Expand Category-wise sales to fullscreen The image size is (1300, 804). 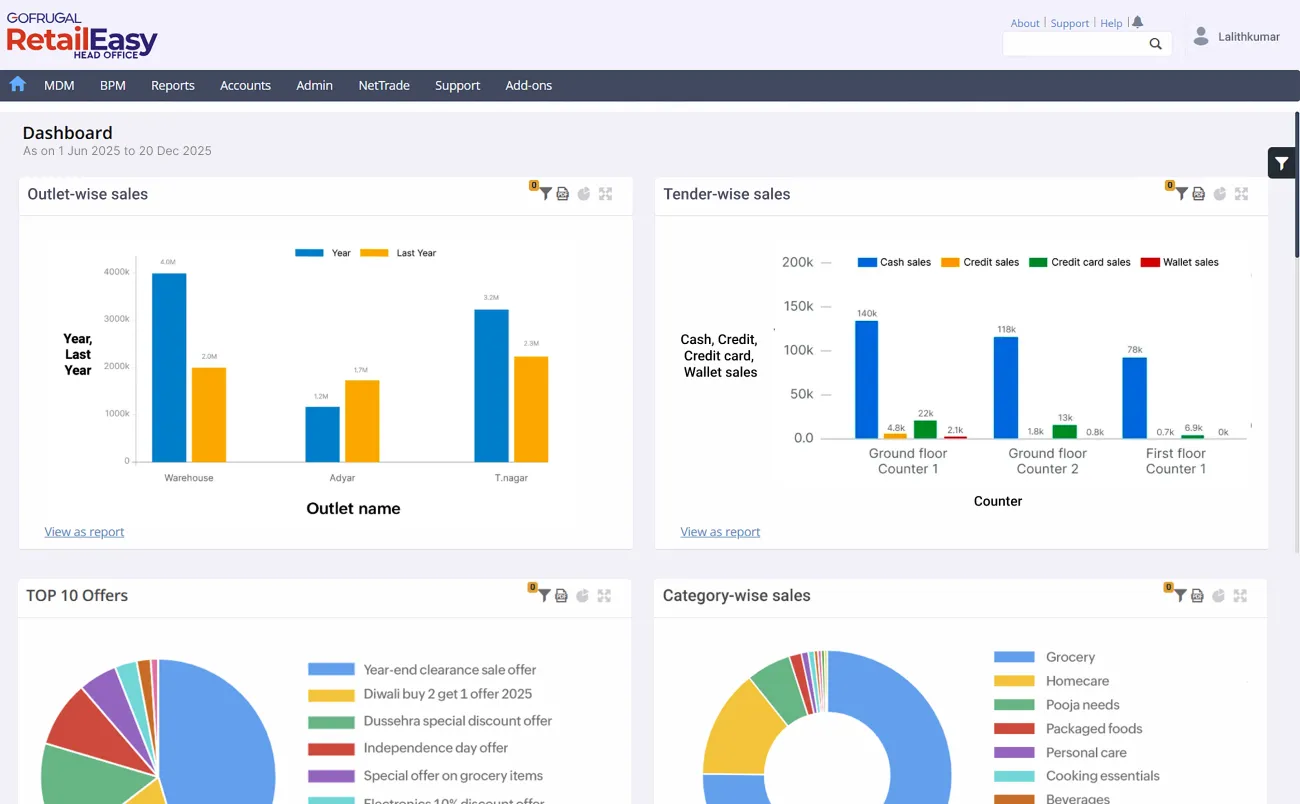coord(1240,595)
